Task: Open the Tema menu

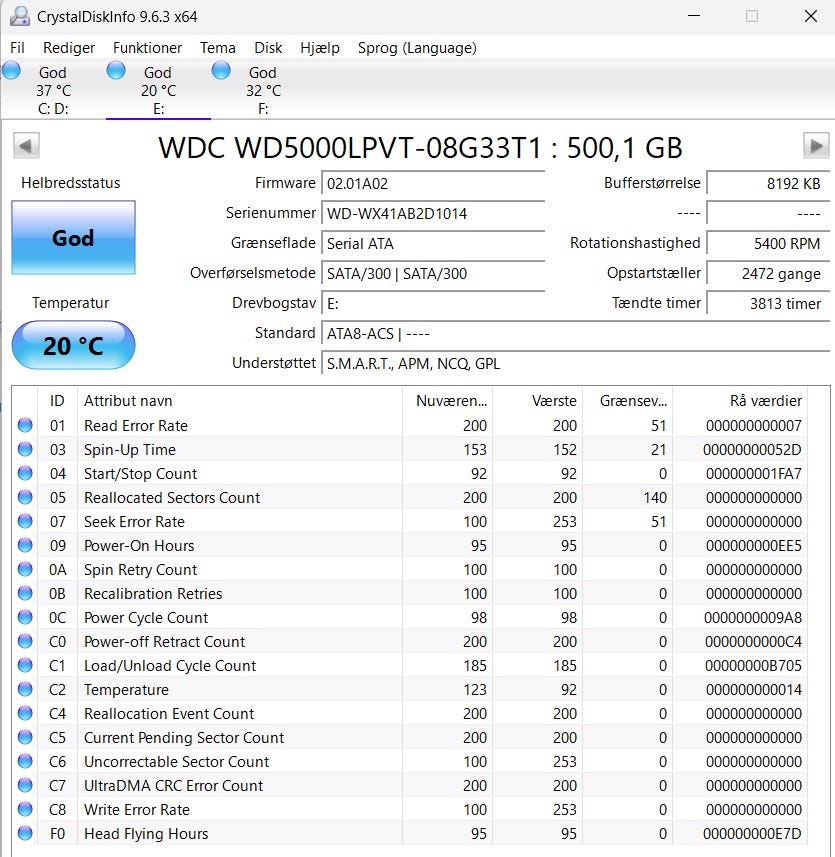Action: 217,48
